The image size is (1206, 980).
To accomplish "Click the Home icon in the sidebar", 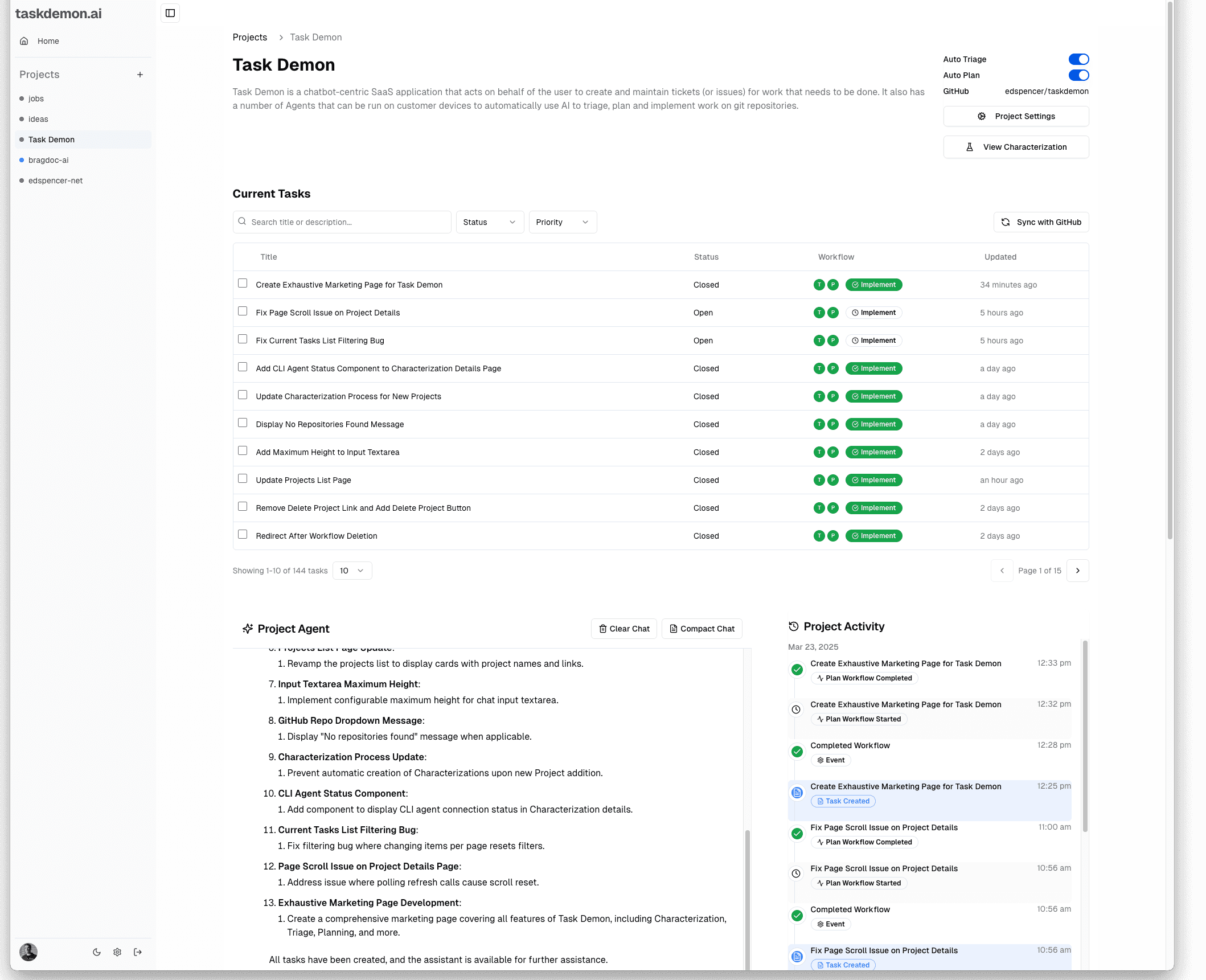I will [x=24, y=40].
